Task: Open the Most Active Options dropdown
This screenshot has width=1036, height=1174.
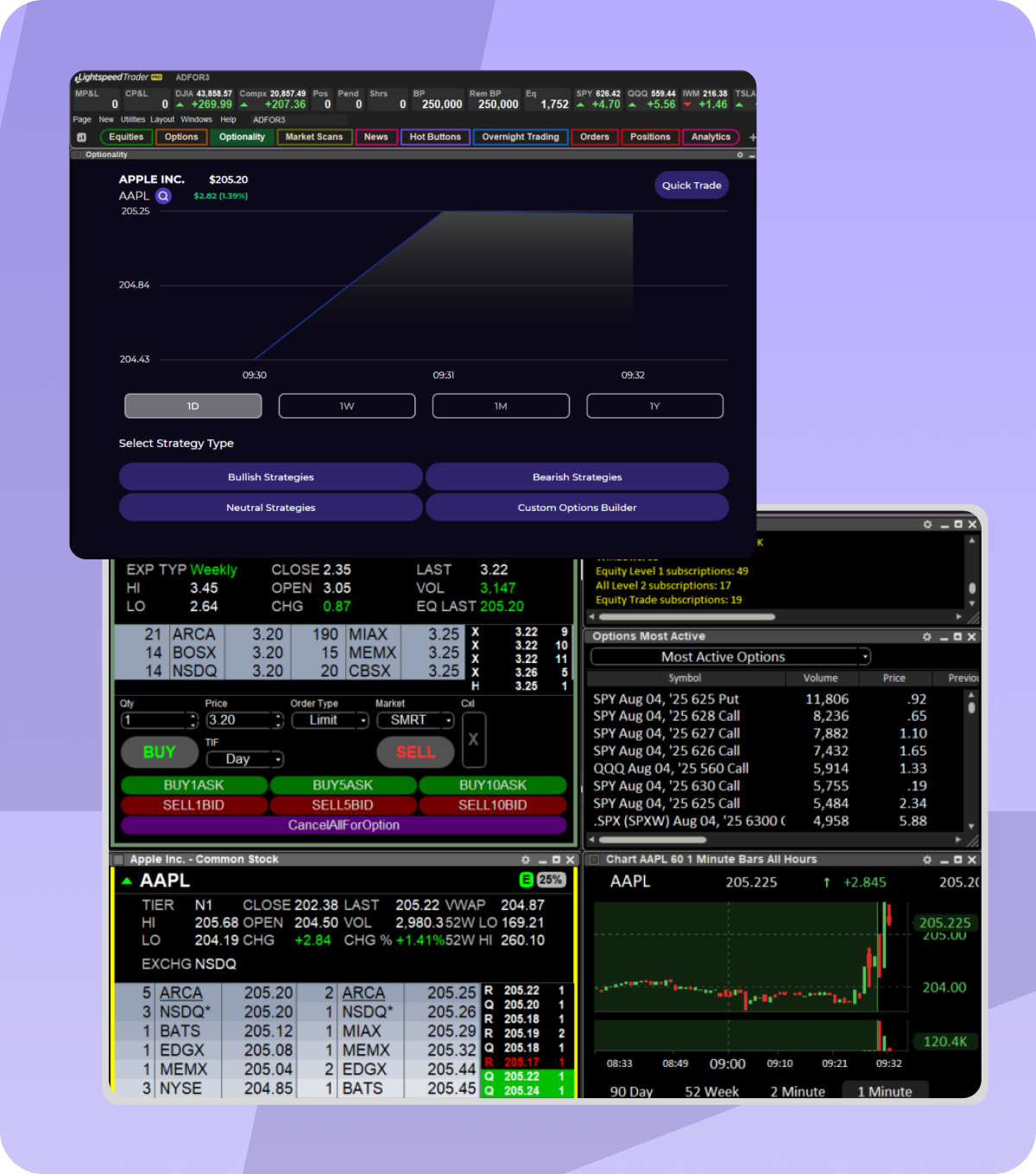Action: coord(730,657)
